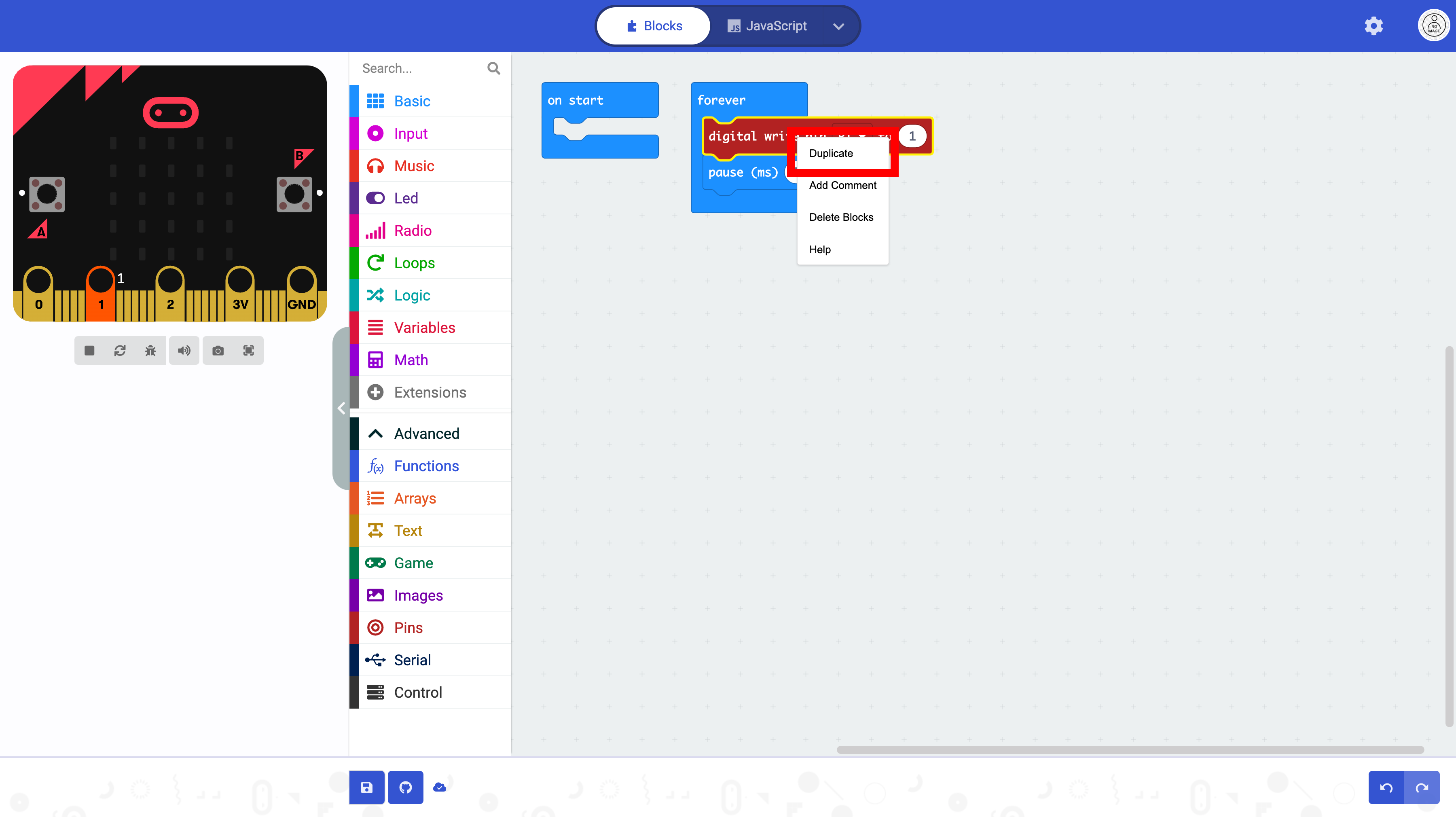This screenshot has height=817, width=1456.
Task: Restart the simulator with refresh icon
Action: [120, 351]
